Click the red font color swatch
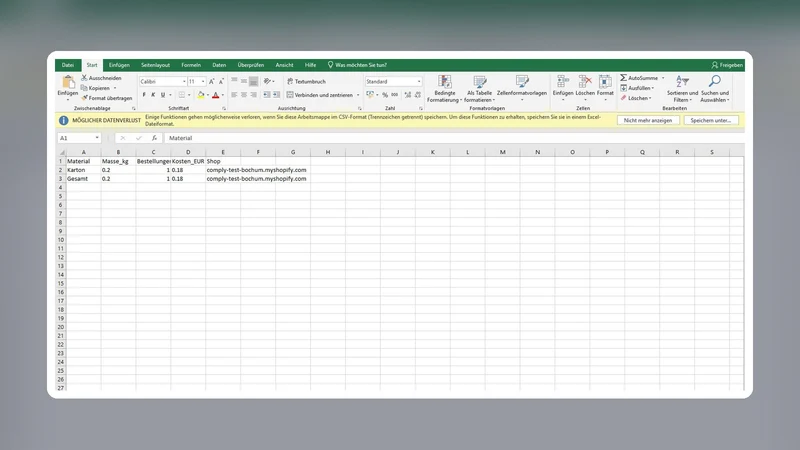The height and width of the screenshot is (450, 800). point(215,95)
